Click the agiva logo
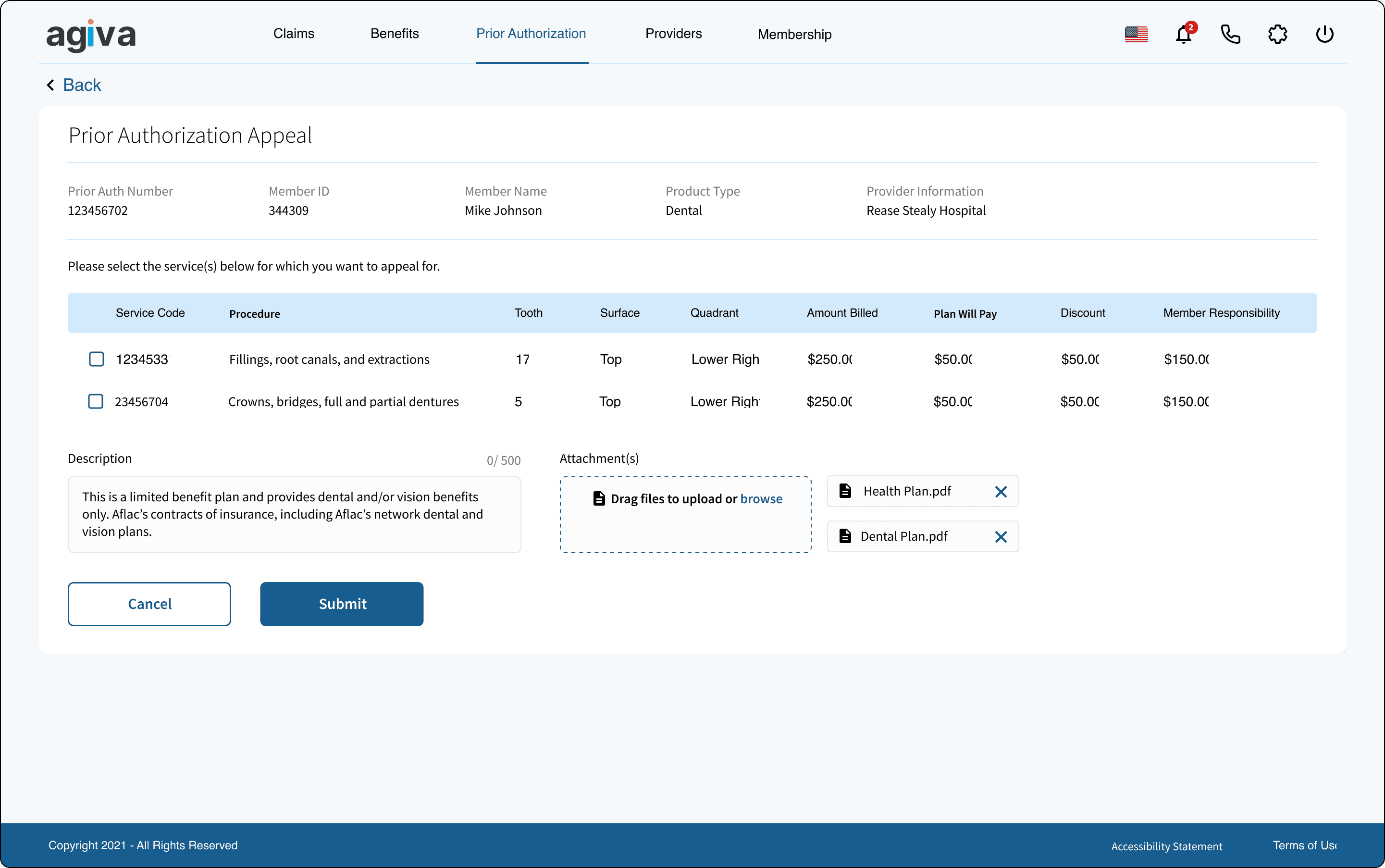The width and height of the screenshot is (1385, 868). [x=91, y=35]
